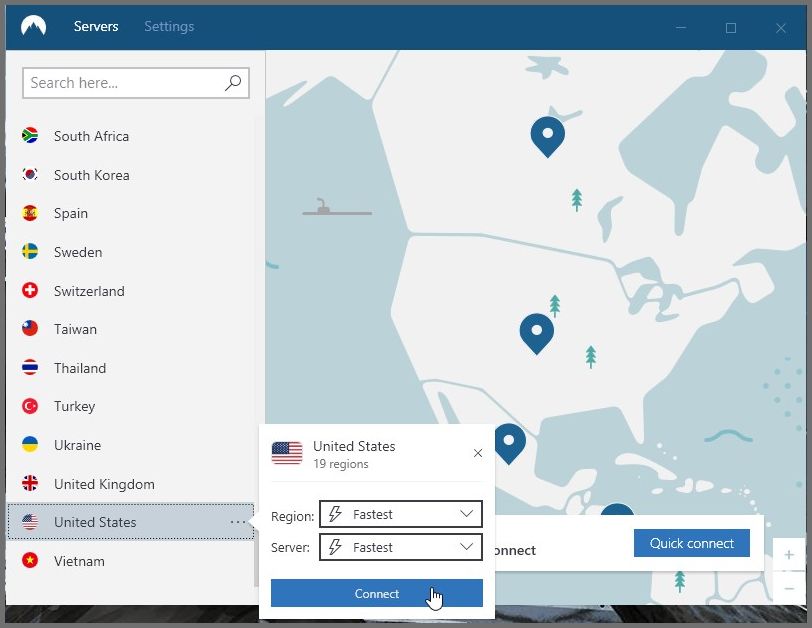
Task: Select the Mexico map pin
Action: click(x=510, y=444)
